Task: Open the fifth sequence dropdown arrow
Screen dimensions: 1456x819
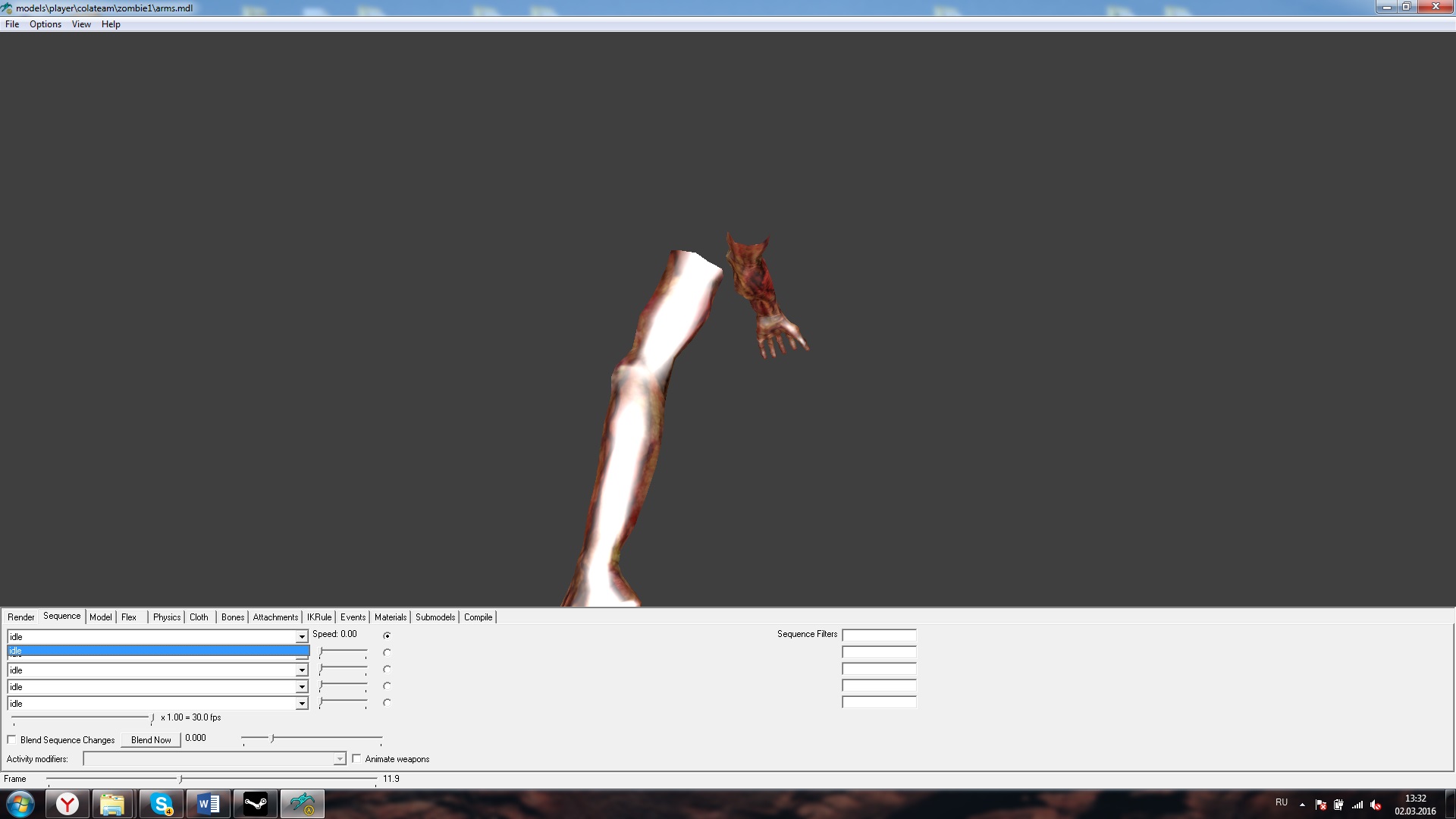Action: (x=301, y=704)
